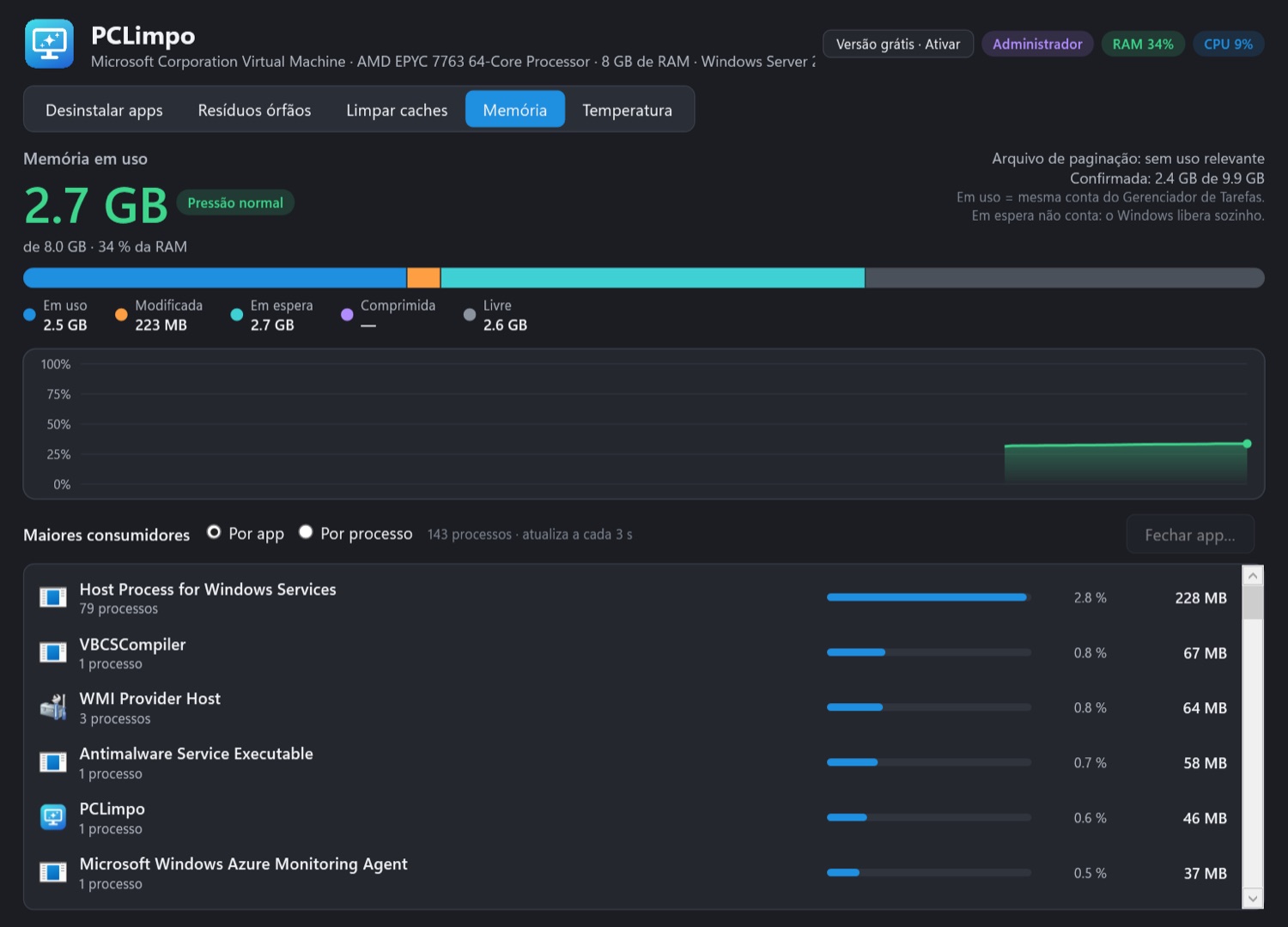Select the WMI Provider Host icon
This screenshot has height=927, width=1288.
53,707
